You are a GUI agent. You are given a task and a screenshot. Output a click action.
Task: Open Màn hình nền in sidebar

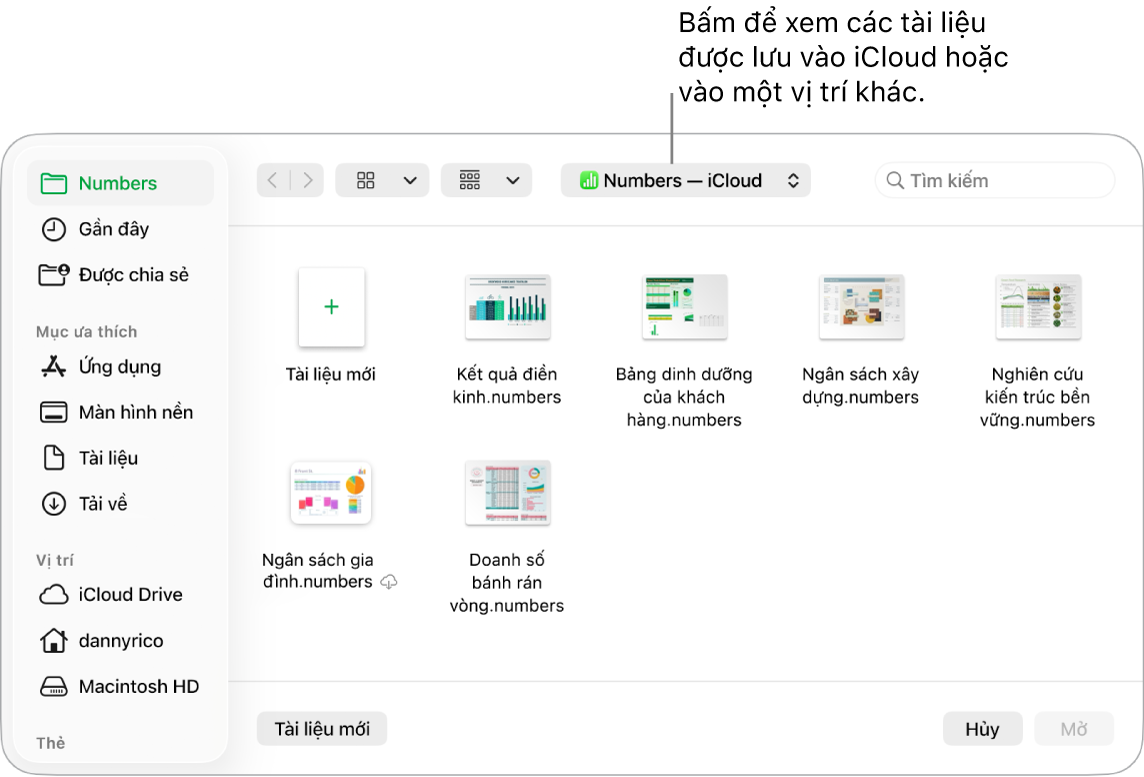(x=120, y=412)
